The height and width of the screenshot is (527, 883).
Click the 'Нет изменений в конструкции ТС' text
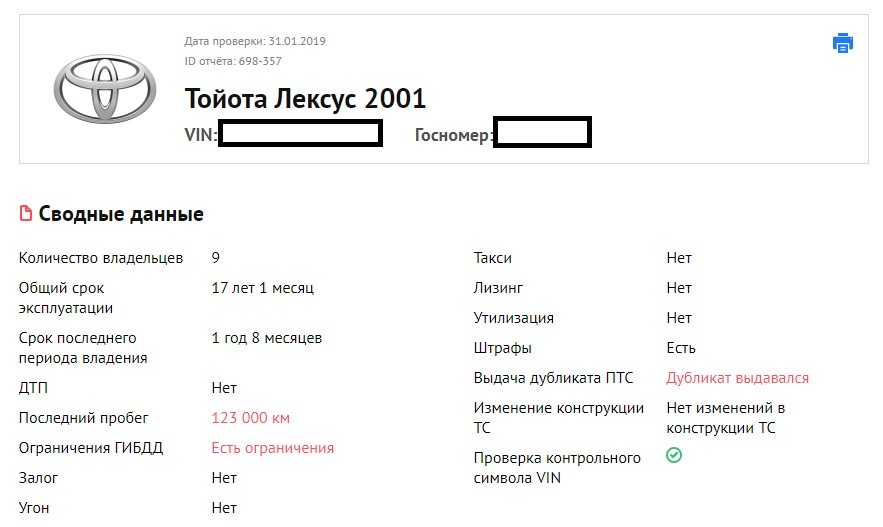click(725, 418)
